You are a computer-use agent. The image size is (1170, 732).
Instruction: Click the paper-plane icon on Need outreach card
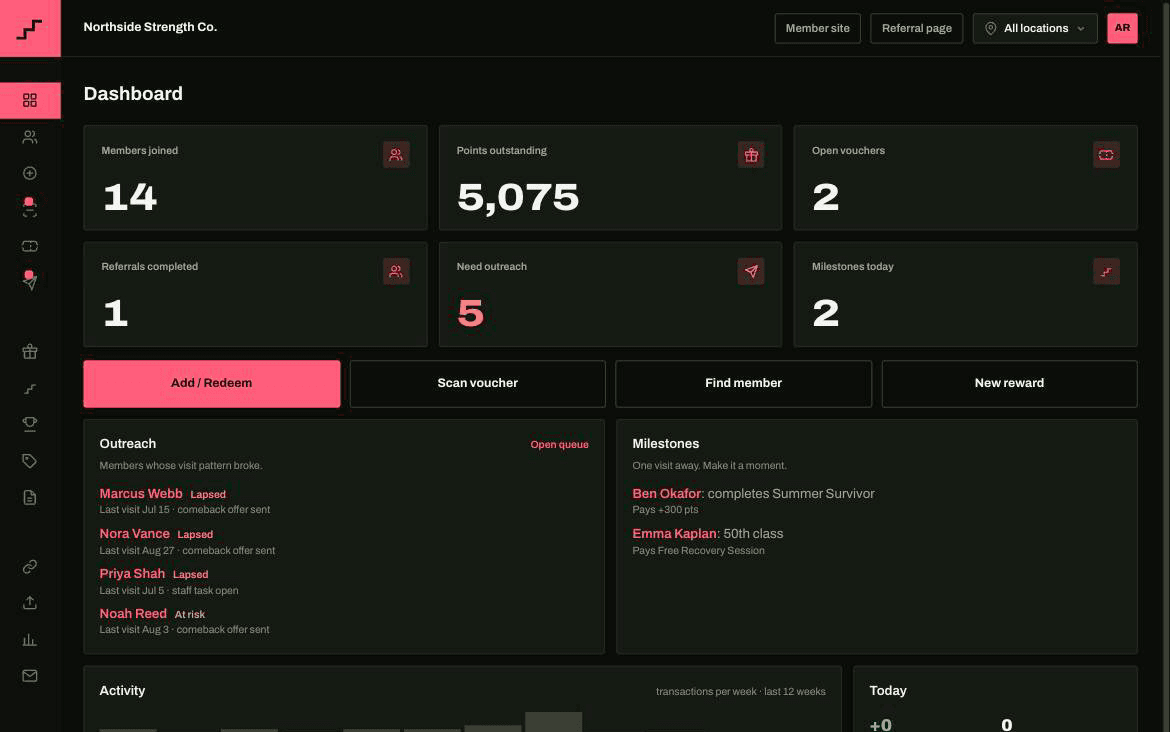[751, 271]
